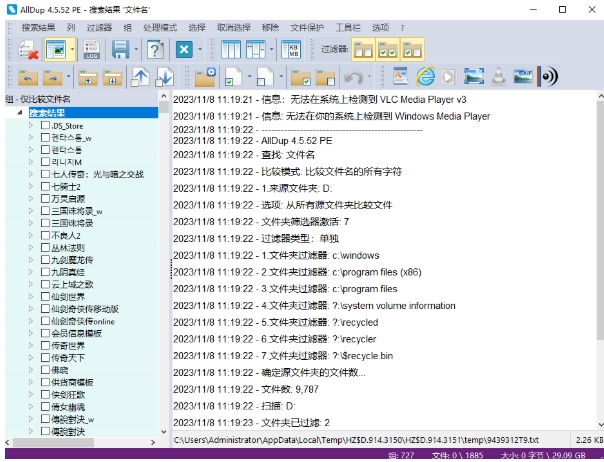Open the 处理模式 menu

pos(160,27)
